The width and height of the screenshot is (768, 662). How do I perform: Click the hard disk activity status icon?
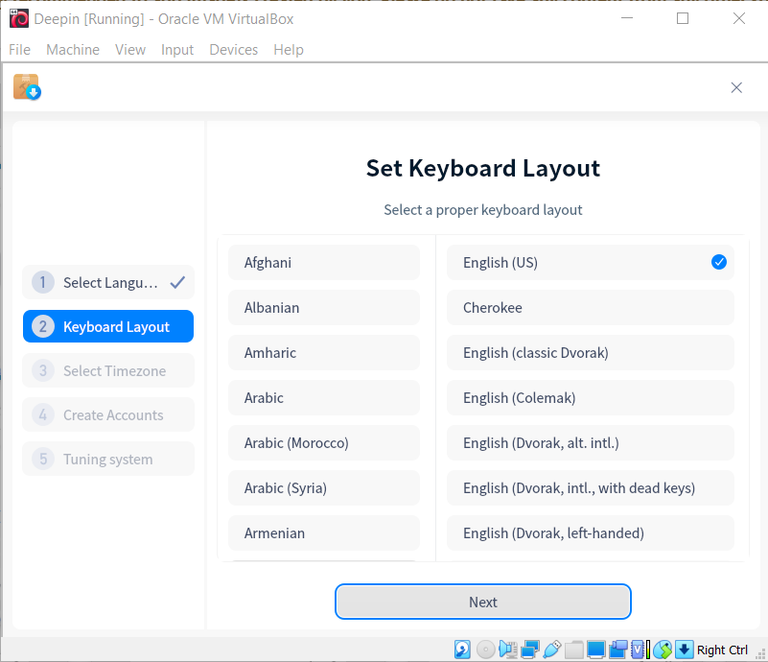pos(462,649)
